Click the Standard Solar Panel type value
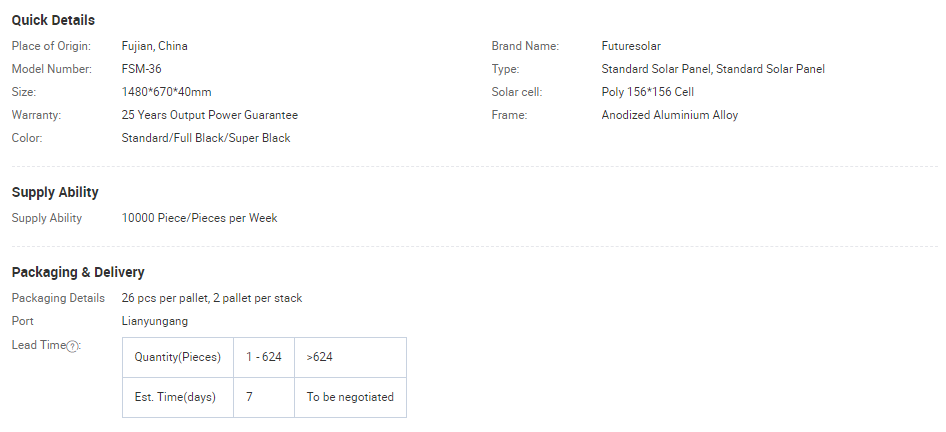This screenshot has width=946, height=432. [713, 69]
